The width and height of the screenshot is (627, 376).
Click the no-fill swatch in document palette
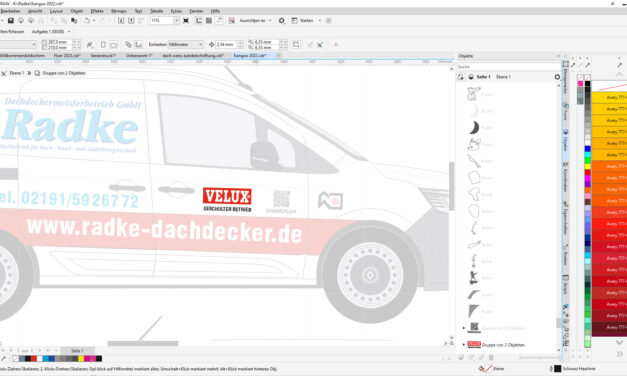(16, 358)
